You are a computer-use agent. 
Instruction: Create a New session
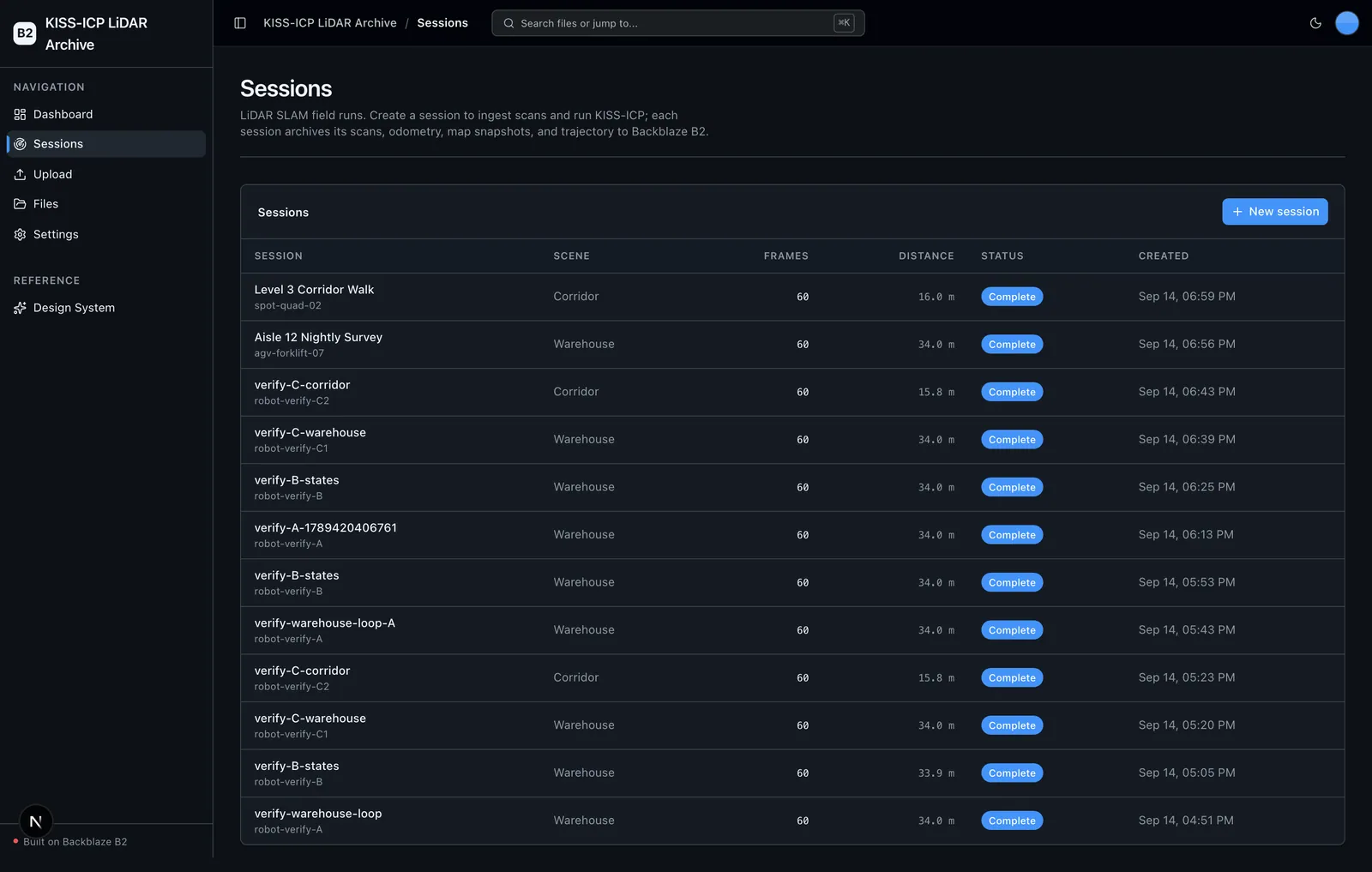(1275, 212)
